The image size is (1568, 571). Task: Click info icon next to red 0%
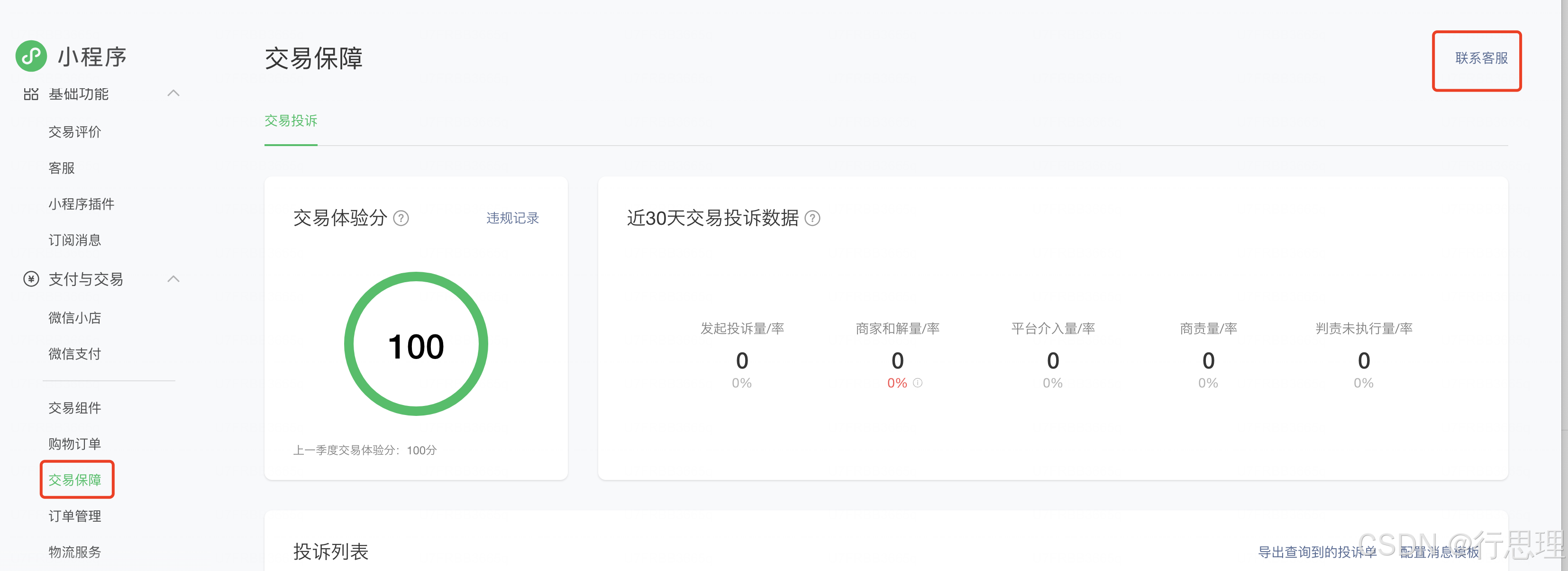click(x=918, y=383)
